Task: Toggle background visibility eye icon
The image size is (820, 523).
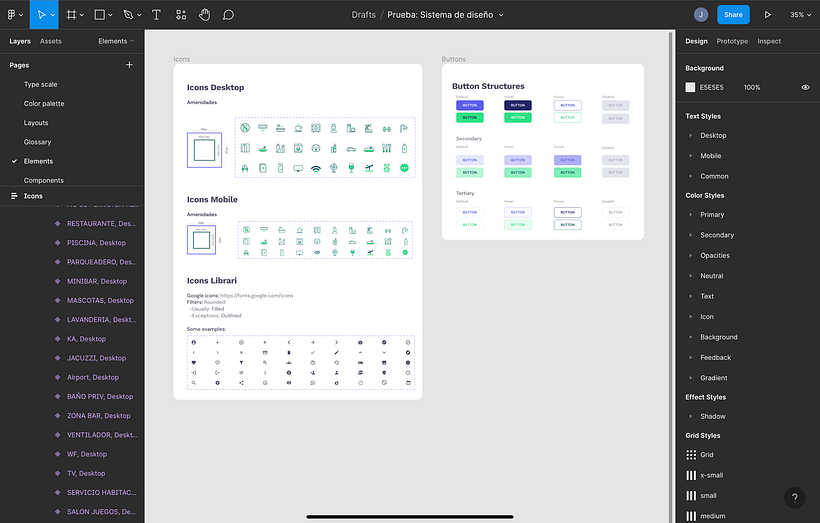Action: click(x=805, y=87)
